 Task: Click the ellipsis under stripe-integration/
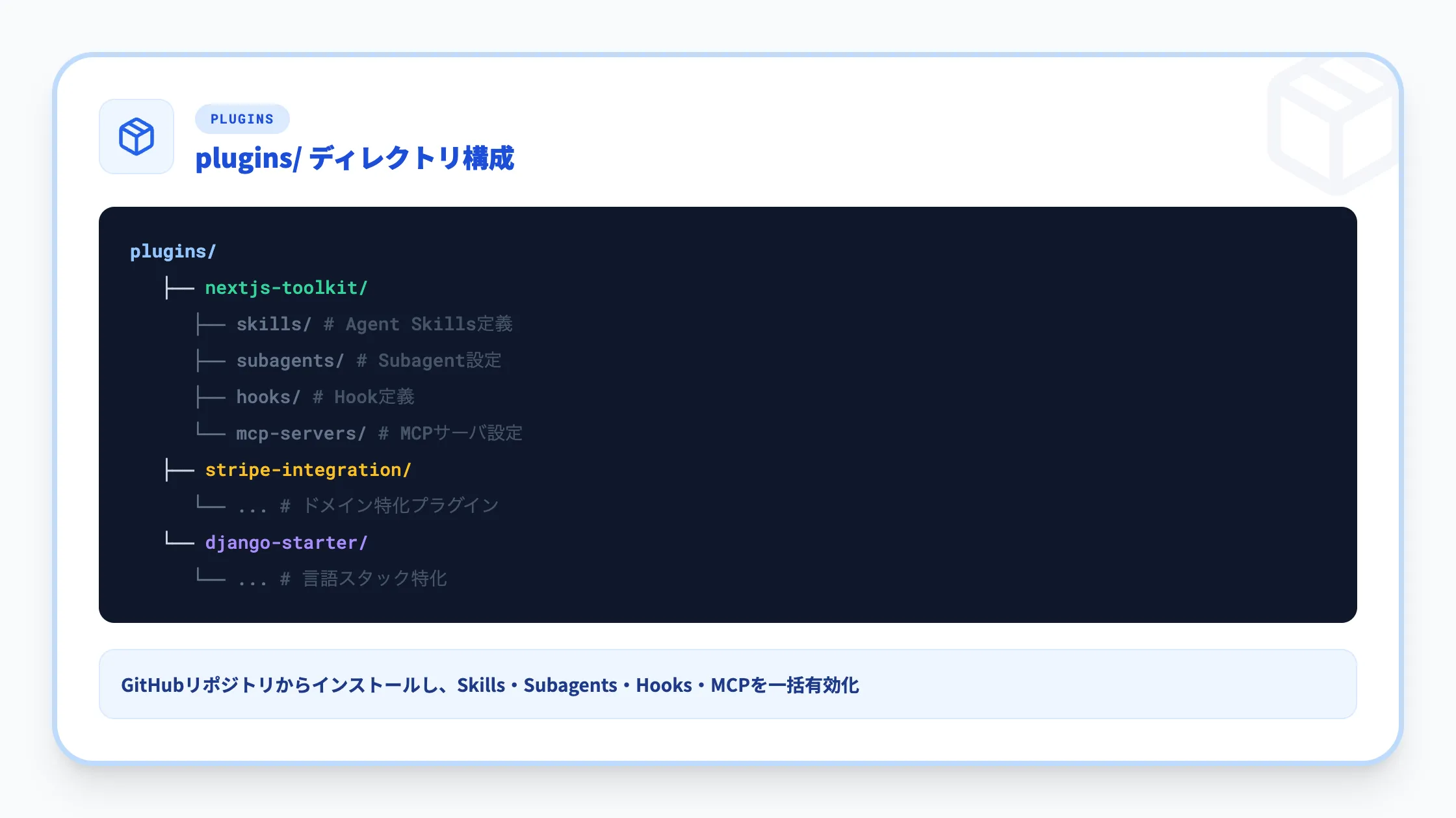click(251, 505)
